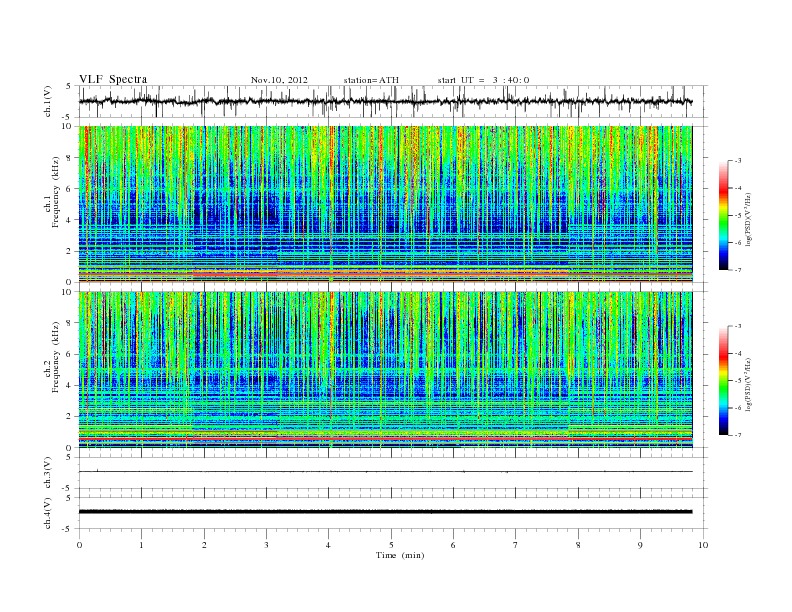Click the ch.2 spectrogram PSD color bar
792x612 pixels.
[723, 380]
